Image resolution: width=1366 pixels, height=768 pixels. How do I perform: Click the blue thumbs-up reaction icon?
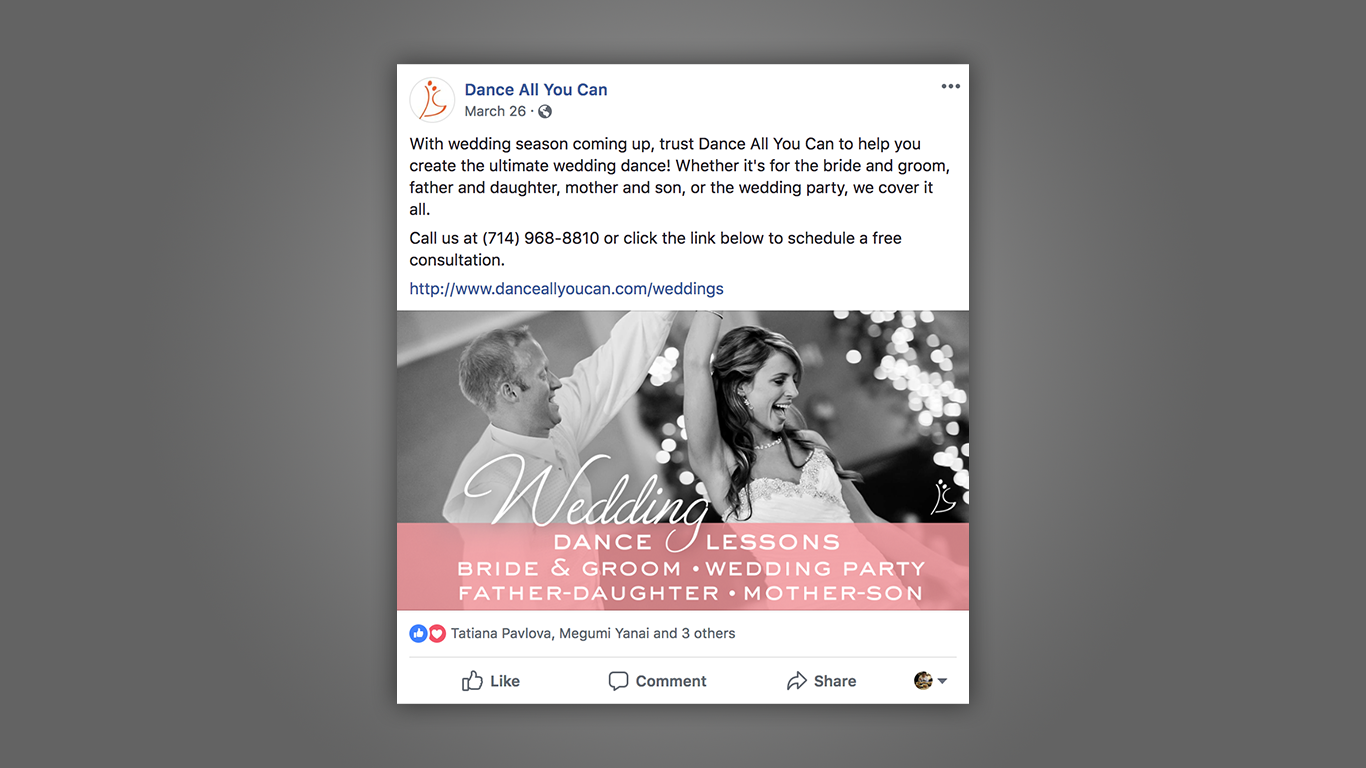418,633
